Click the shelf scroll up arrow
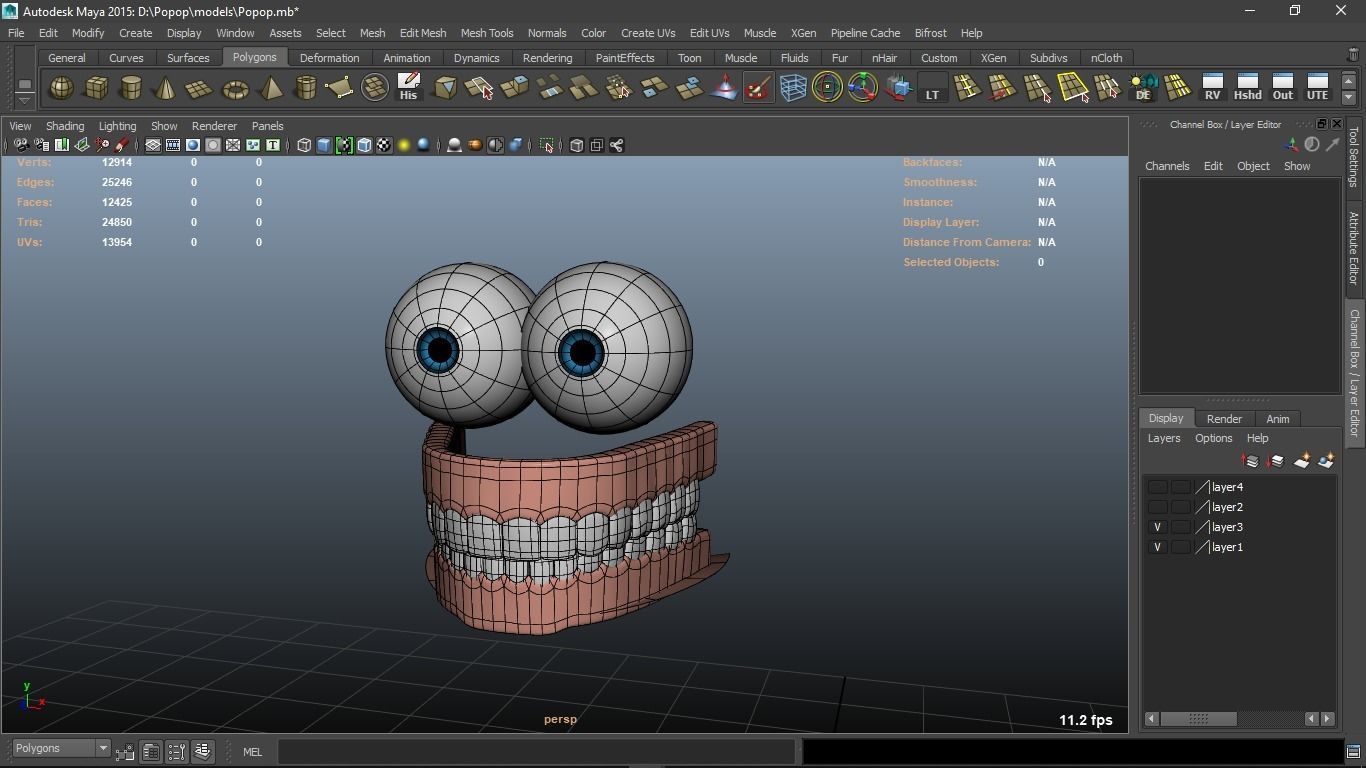1366x768 pixels. coord(1349,80)
